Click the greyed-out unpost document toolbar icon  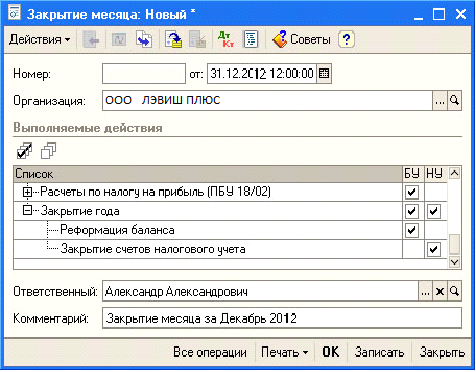tap(198, 40)
